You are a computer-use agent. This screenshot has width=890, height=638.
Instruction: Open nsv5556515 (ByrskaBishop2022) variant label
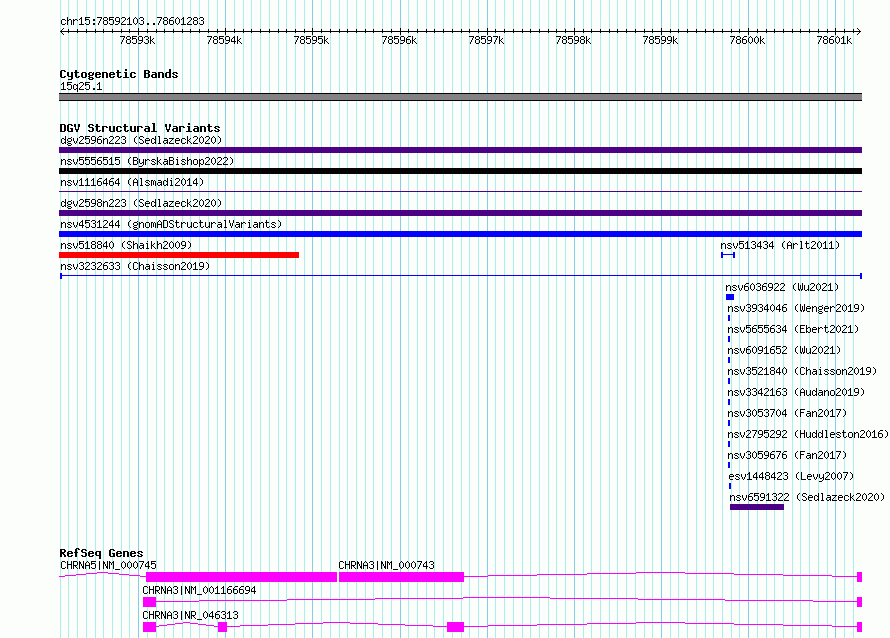(x=147, y=161)
